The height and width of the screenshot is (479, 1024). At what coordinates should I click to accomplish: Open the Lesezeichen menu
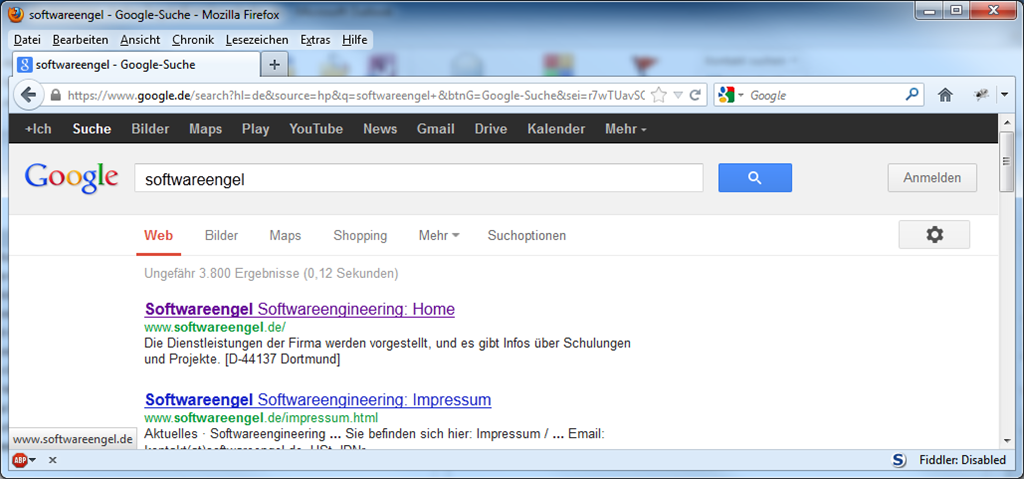pos(257,40)
